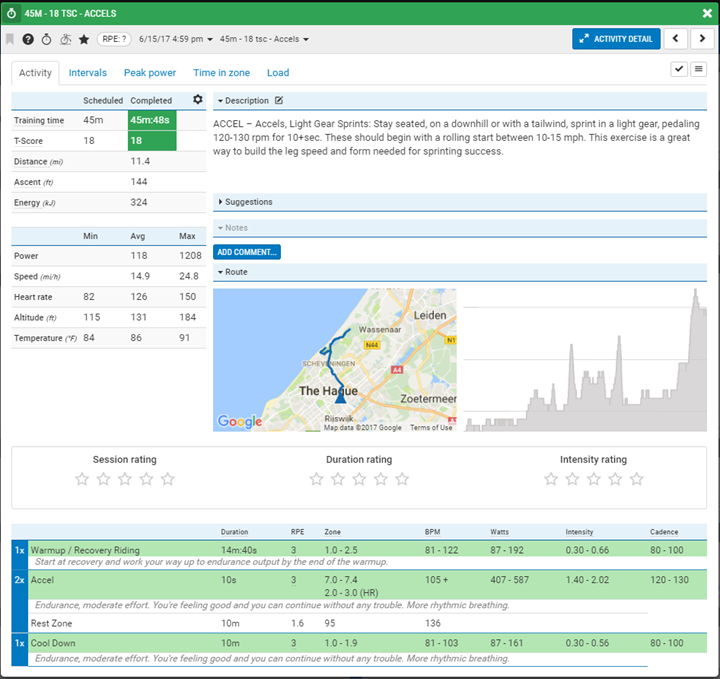Image resolution: width=720 pixels, height=679 pixels.
Task: Go to next activity arrow
Action: tap(703, 39)
